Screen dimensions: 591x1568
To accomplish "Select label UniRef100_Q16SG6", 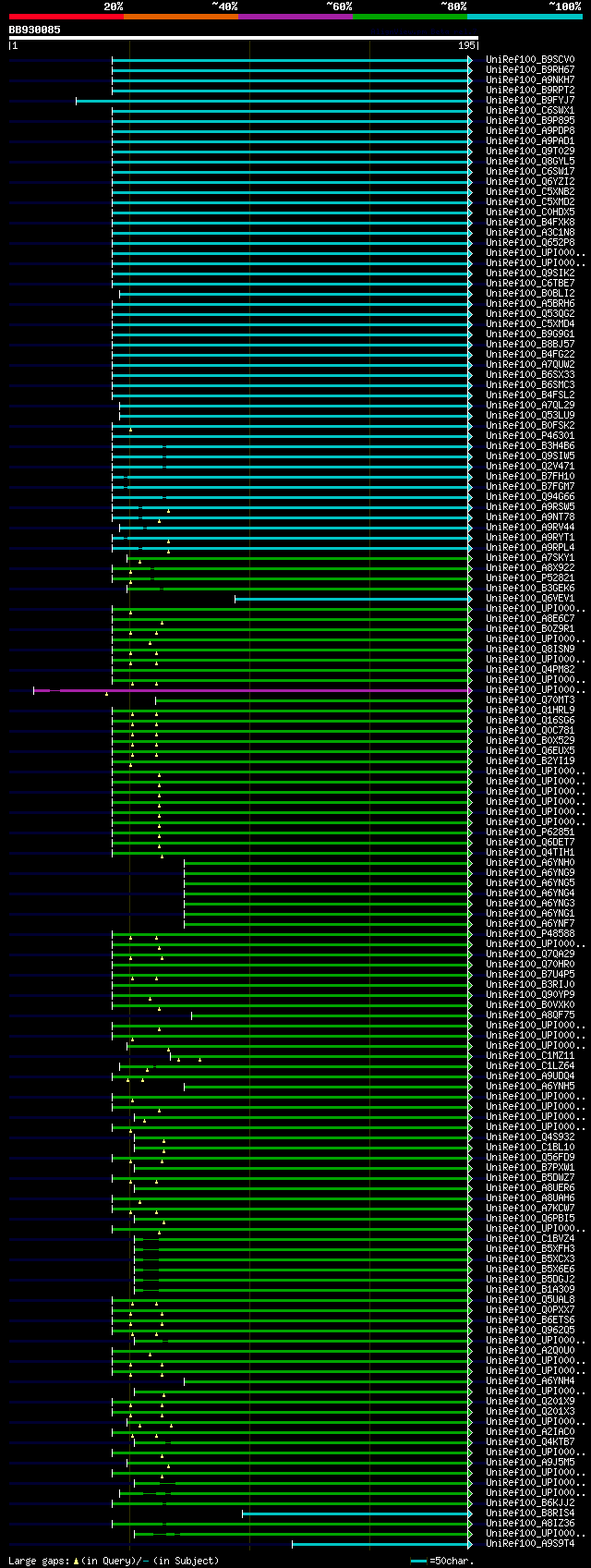I will [530, 721].
